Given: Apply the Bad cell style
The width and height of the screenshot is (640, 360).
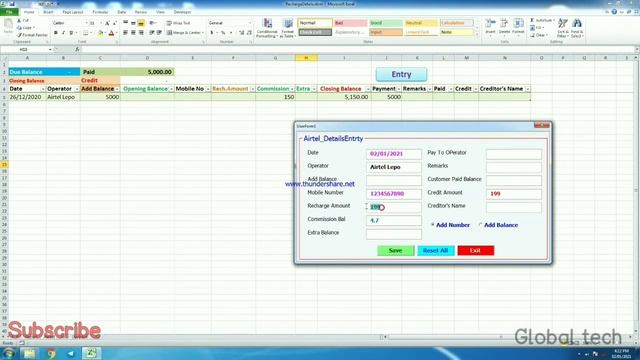Looking at the screenshot, I should tap(350, 23).
